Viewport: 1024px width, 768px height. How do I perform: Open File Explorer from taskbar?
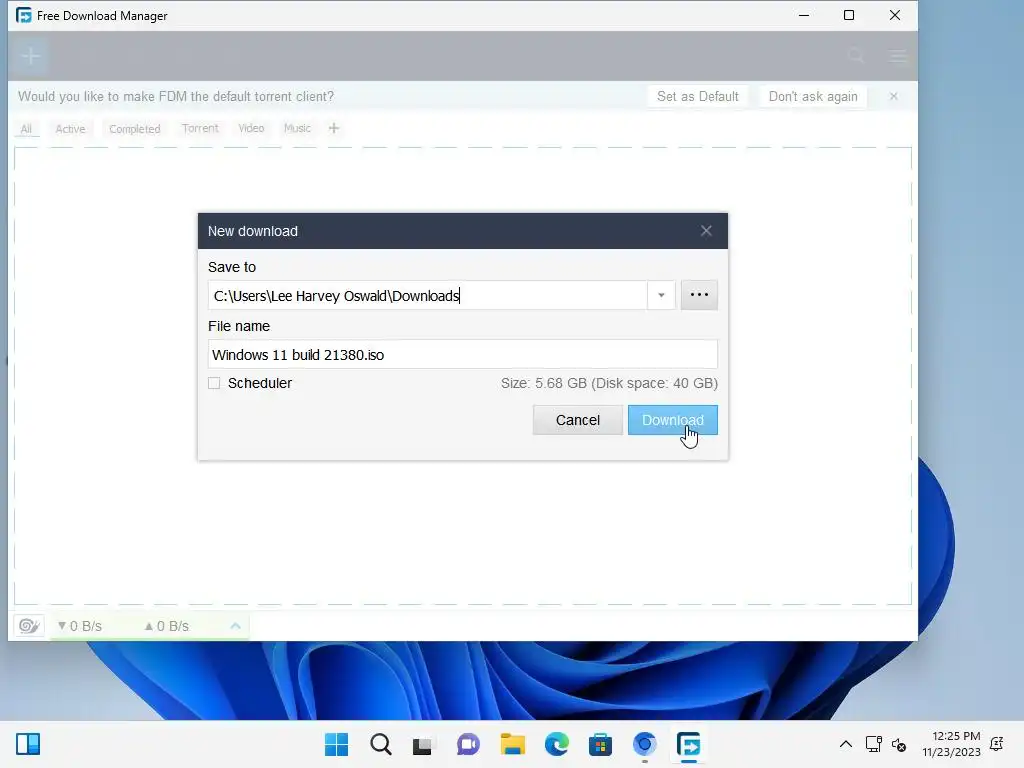513,744
